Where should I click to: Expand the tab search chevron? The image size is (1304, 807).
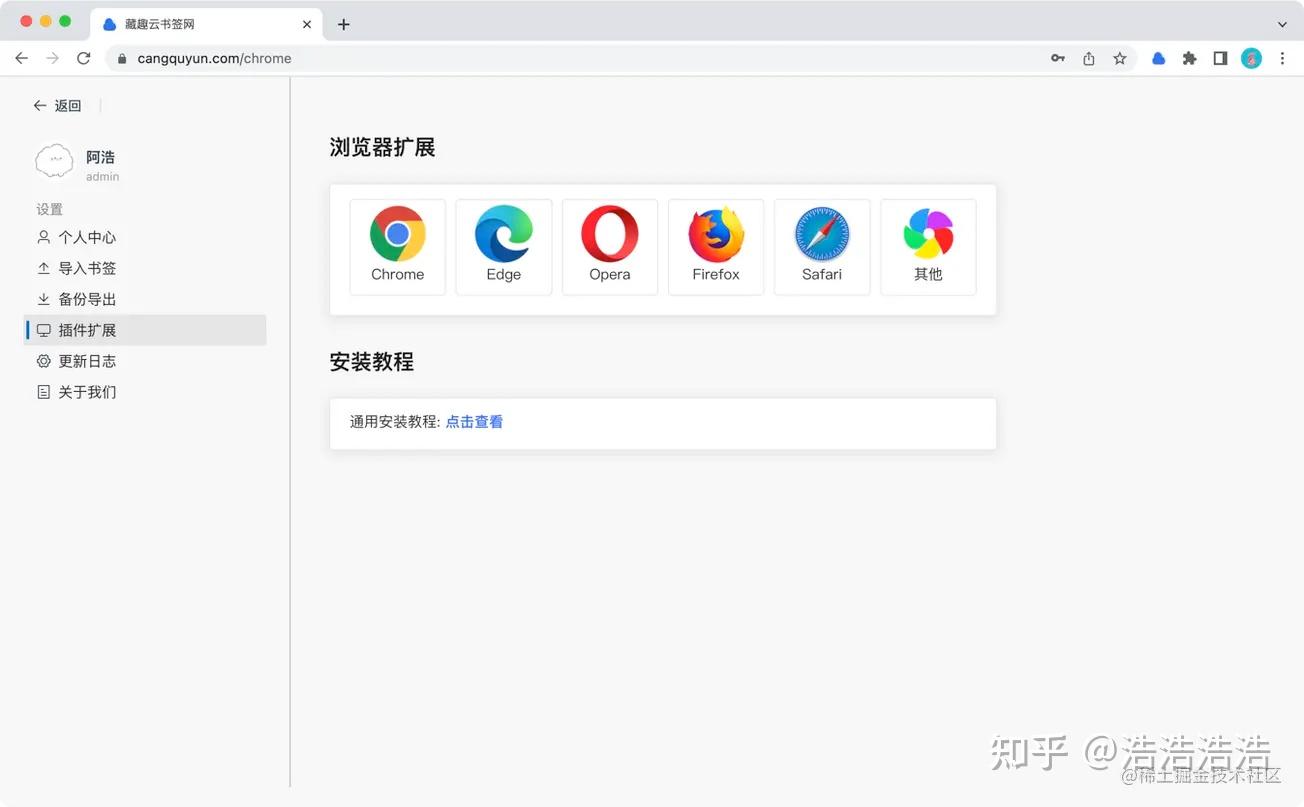point(1282,24)
